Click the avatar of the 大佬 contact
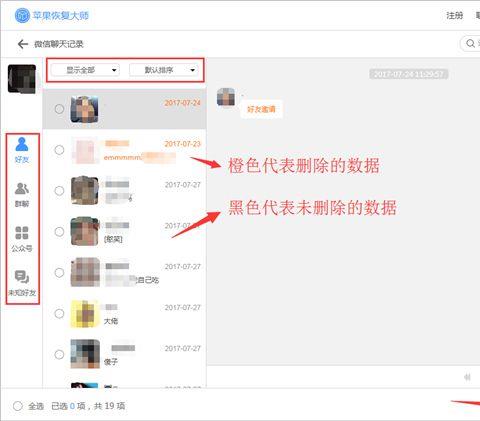 click(x=85, y=314)
